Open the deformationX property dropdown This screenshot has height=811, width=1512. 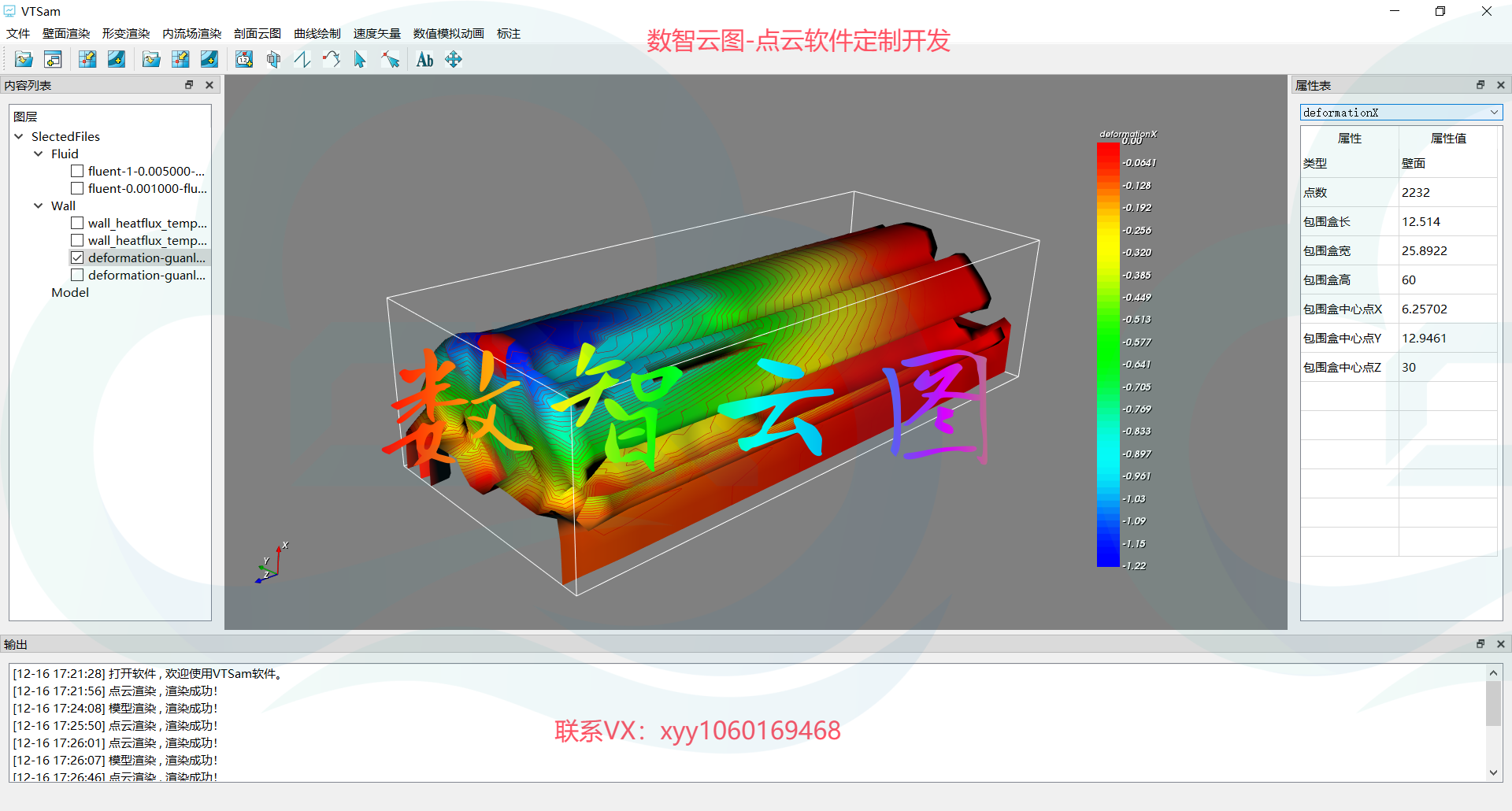pos(1400,113)
